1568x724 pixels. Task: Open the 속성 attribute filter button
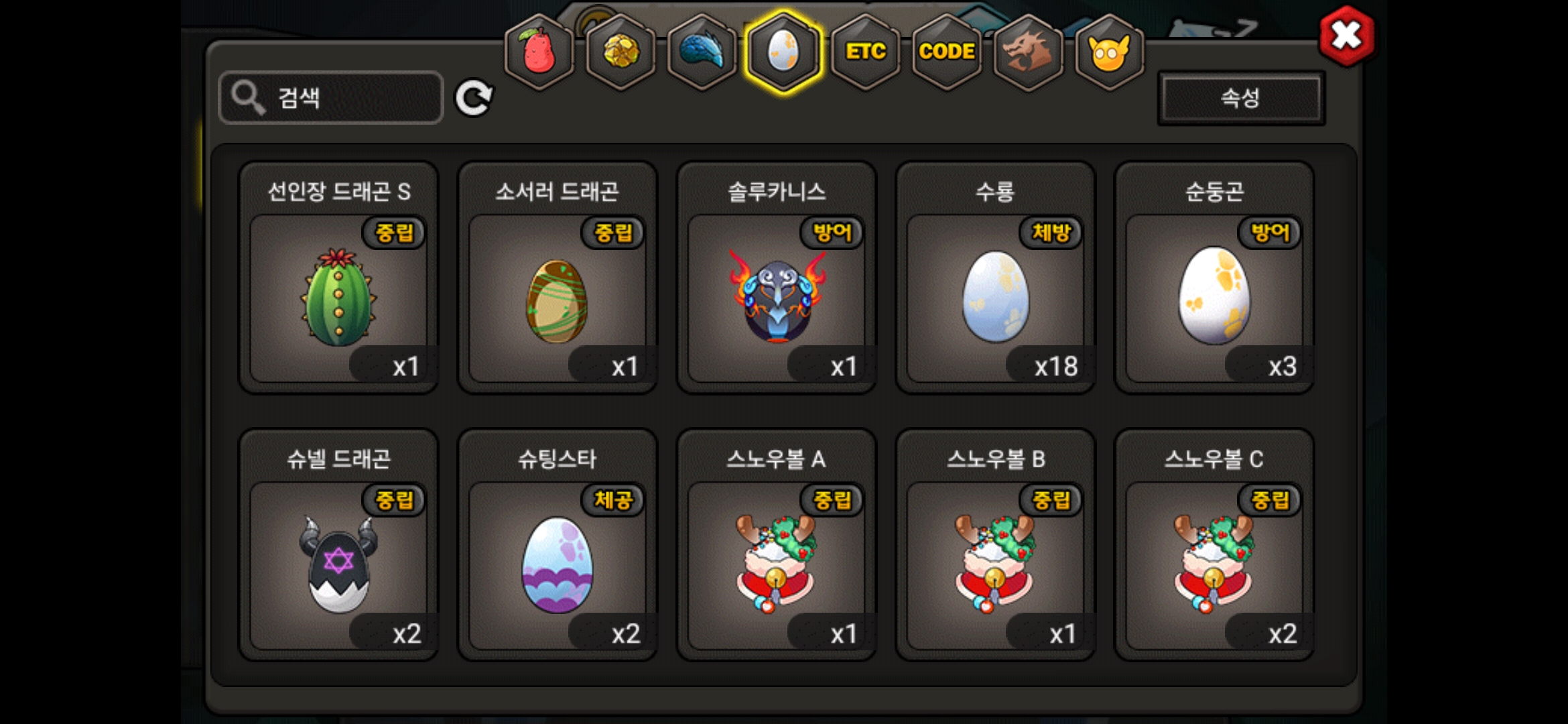[1241, 99]
